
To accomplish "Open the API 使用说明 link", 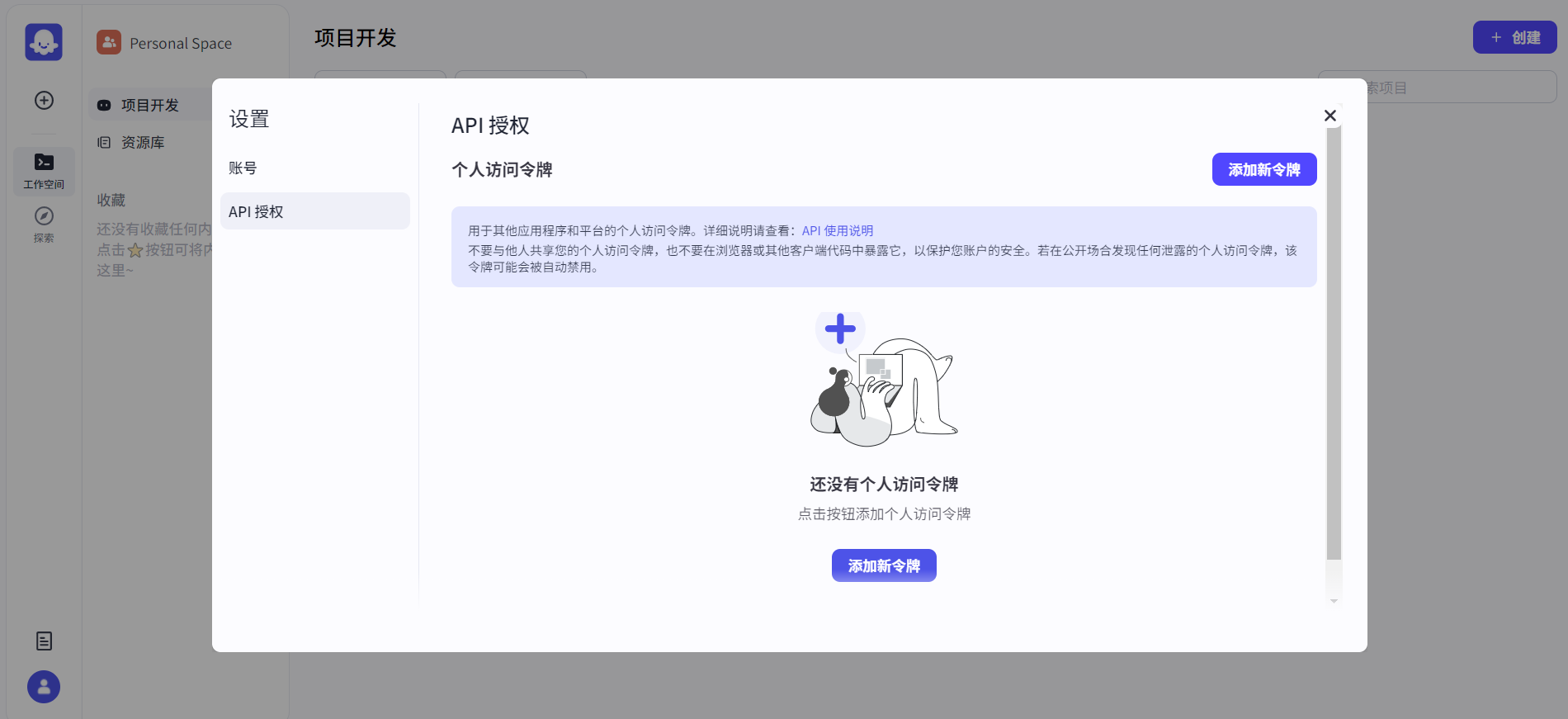I will point(837,231).
